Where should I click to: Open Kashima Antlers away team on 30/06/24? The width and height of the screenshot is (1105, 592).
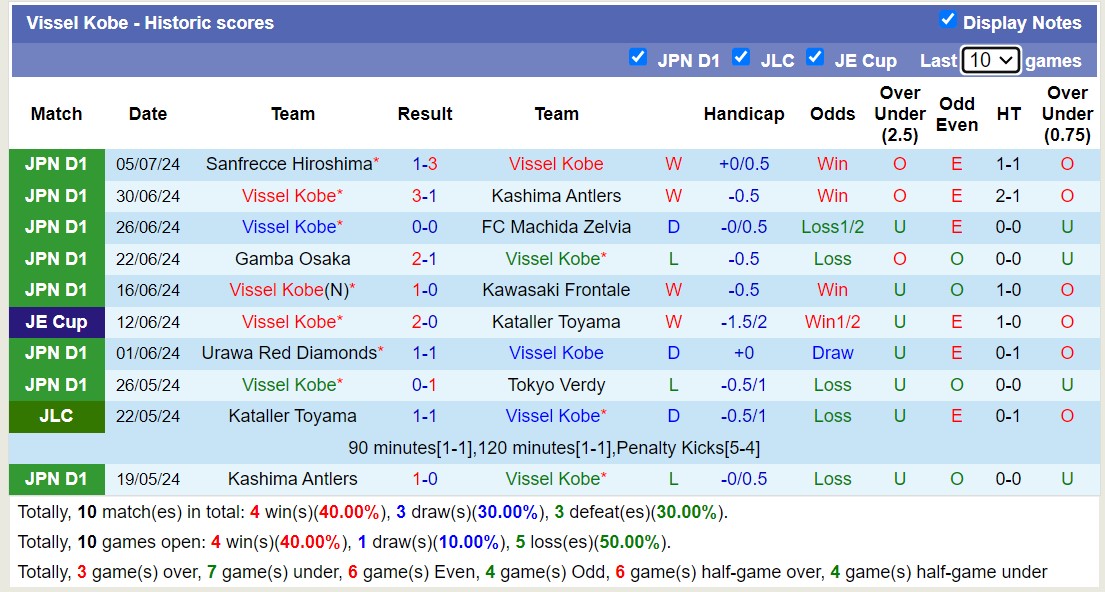point(556,196)
